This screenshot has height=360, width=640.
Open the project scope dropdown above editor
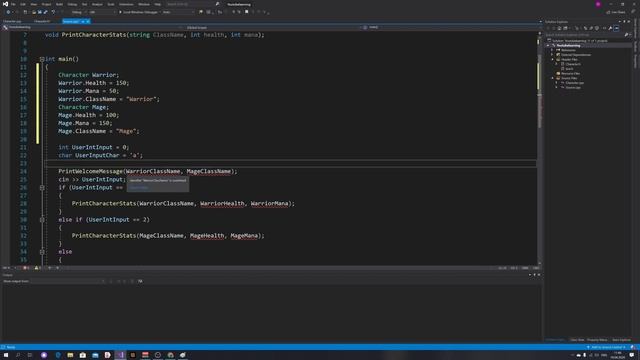[92, 27]
